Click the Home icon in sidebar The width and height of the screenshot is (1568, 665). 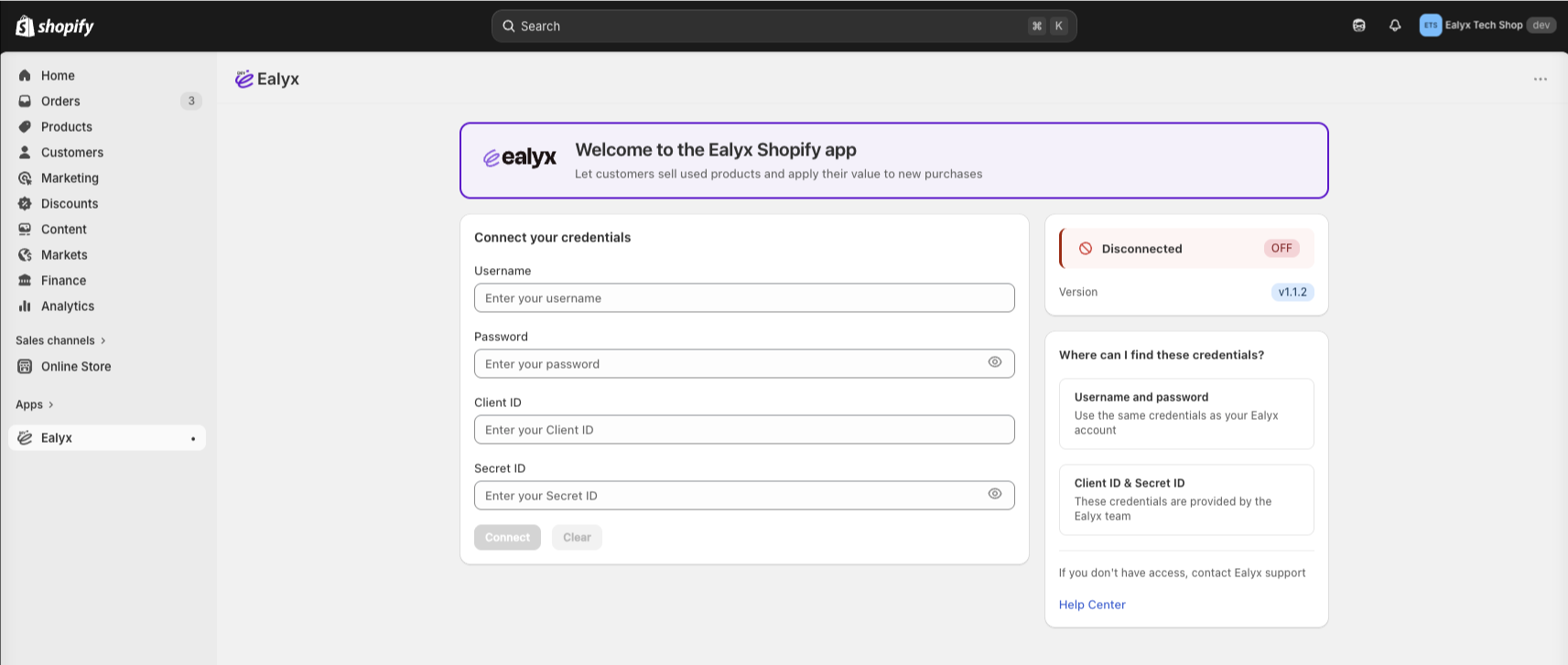(x=25, y=76)
